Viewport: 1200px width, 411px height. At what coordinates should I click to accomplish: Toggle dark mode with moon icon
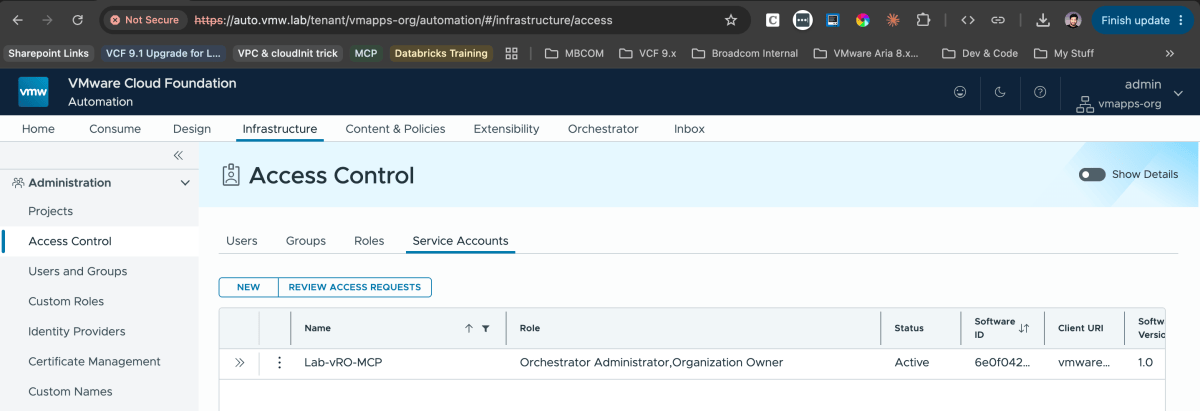(1000, 92)
